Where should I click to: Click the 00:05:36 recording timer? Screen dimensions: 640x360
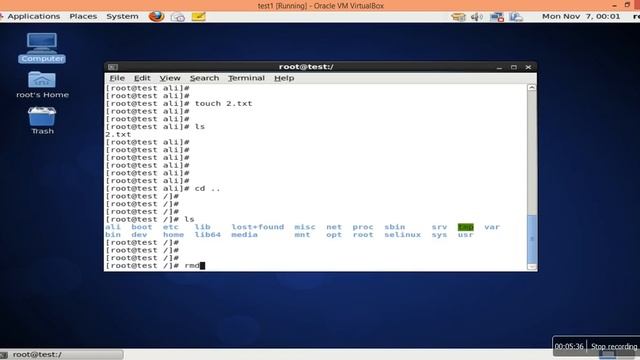(x=569, y=347)
